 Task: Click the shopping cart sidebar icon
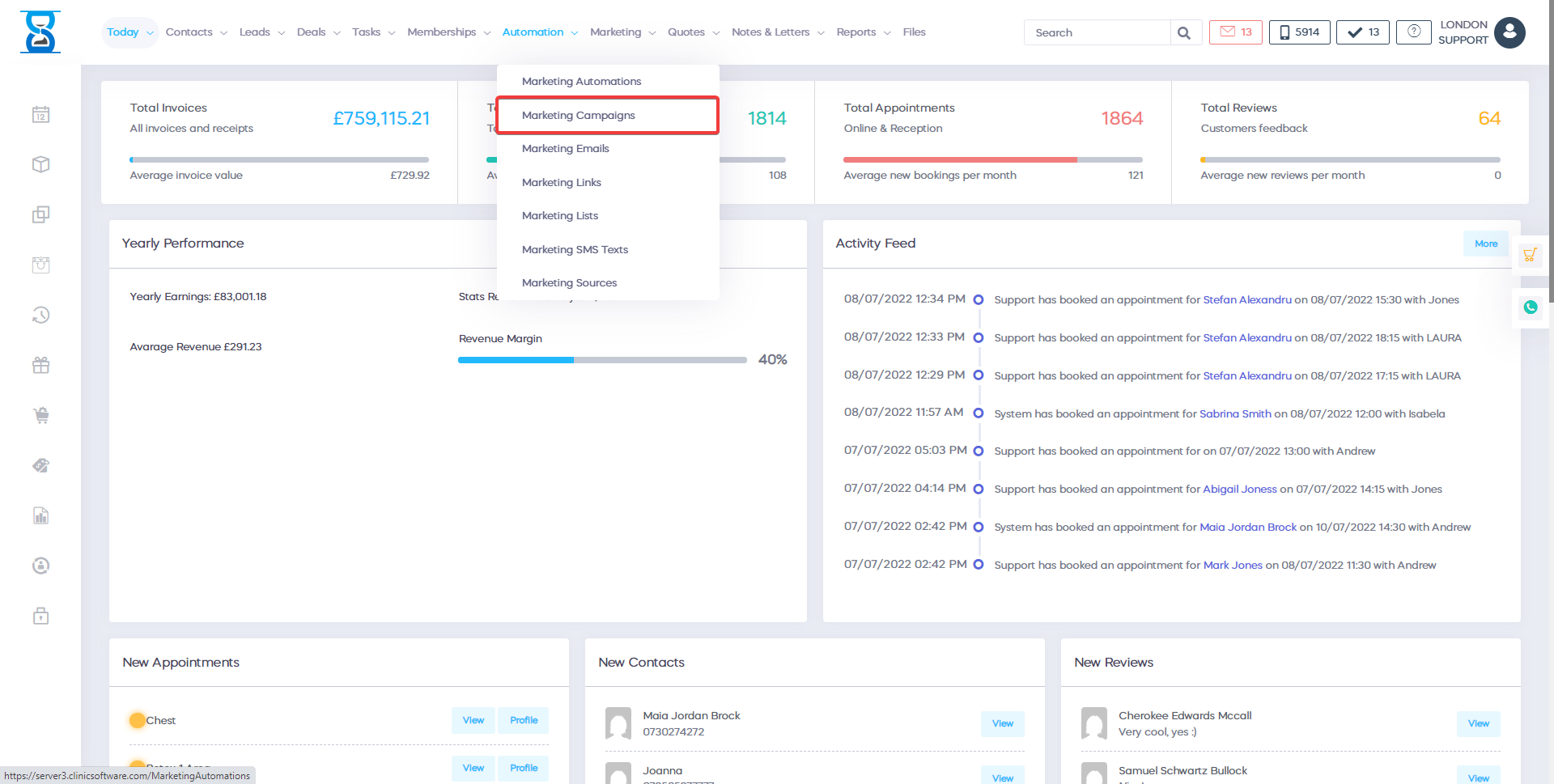[x=41, y=416]
